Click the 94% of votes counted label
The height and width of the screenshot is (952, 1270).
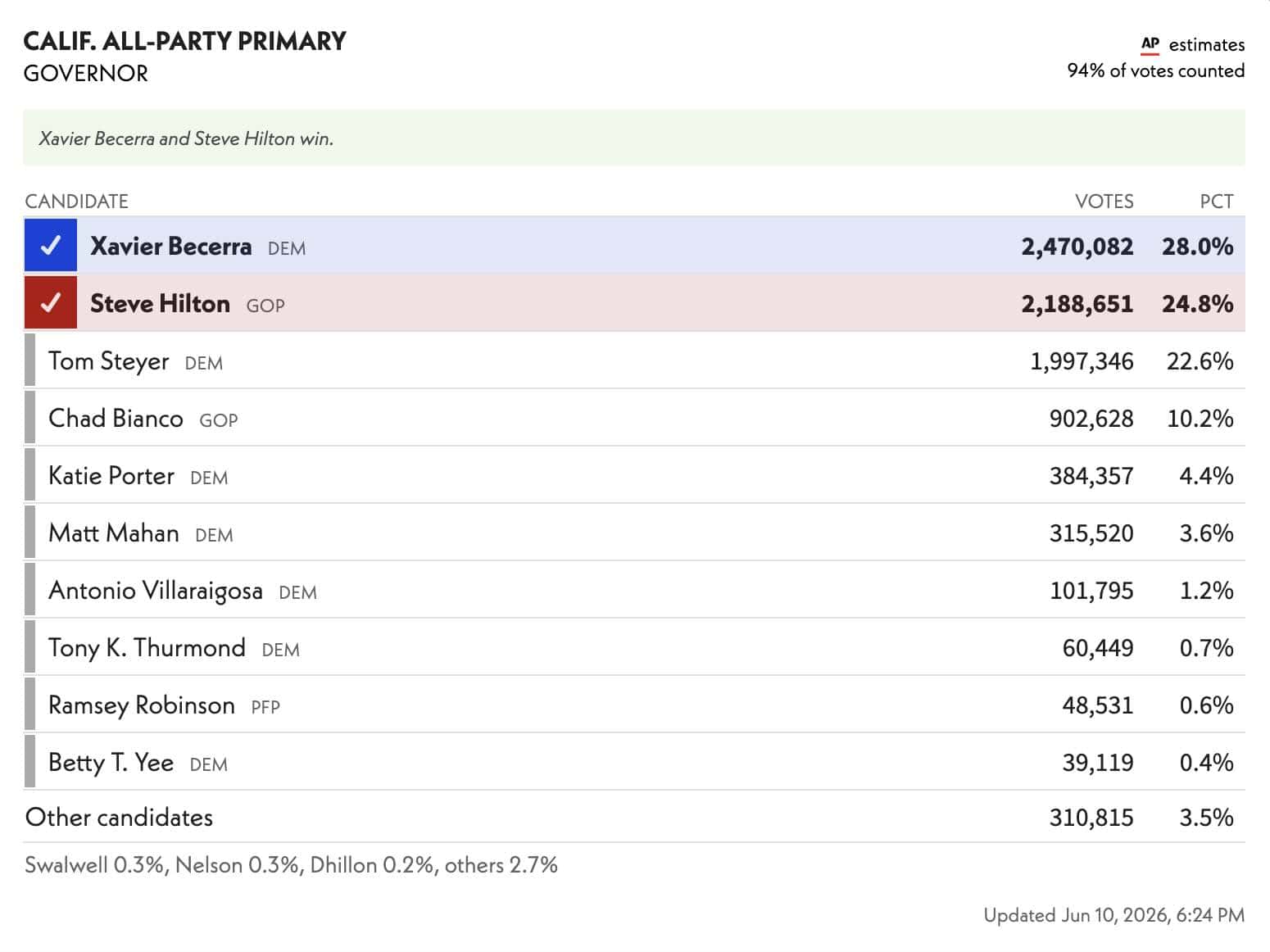(x=1155, y=70)
